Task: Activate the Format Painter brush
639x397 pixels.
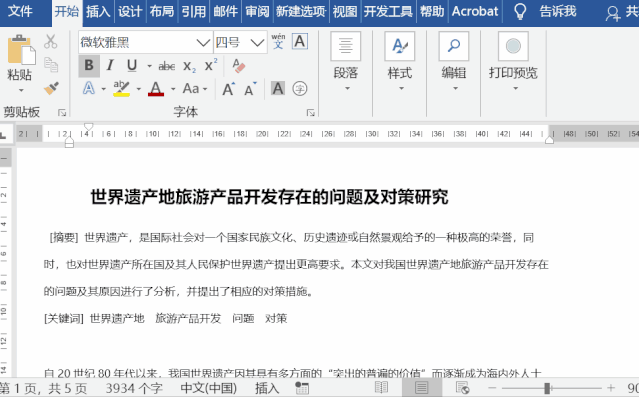Action: point(51,88)
